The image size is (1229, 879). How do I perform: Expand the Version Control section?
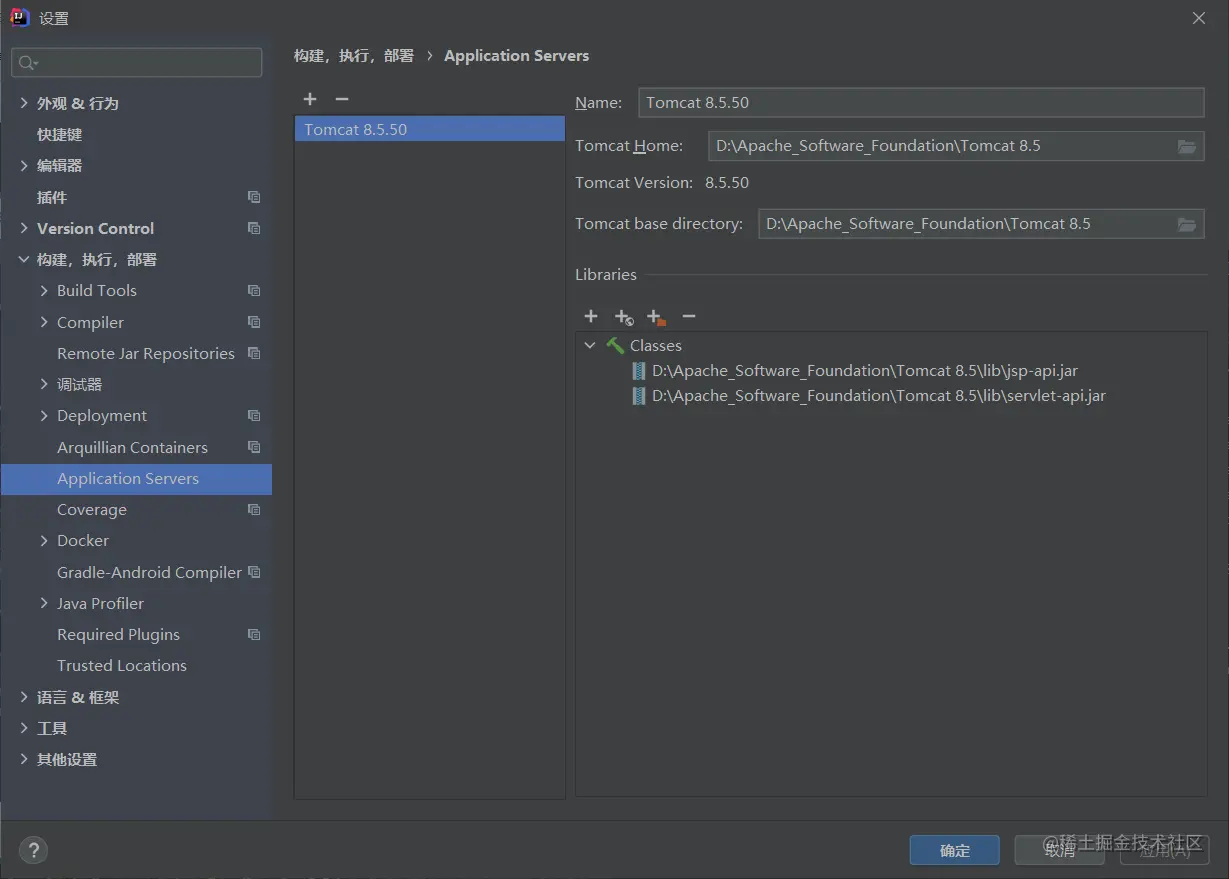point(24,228)
